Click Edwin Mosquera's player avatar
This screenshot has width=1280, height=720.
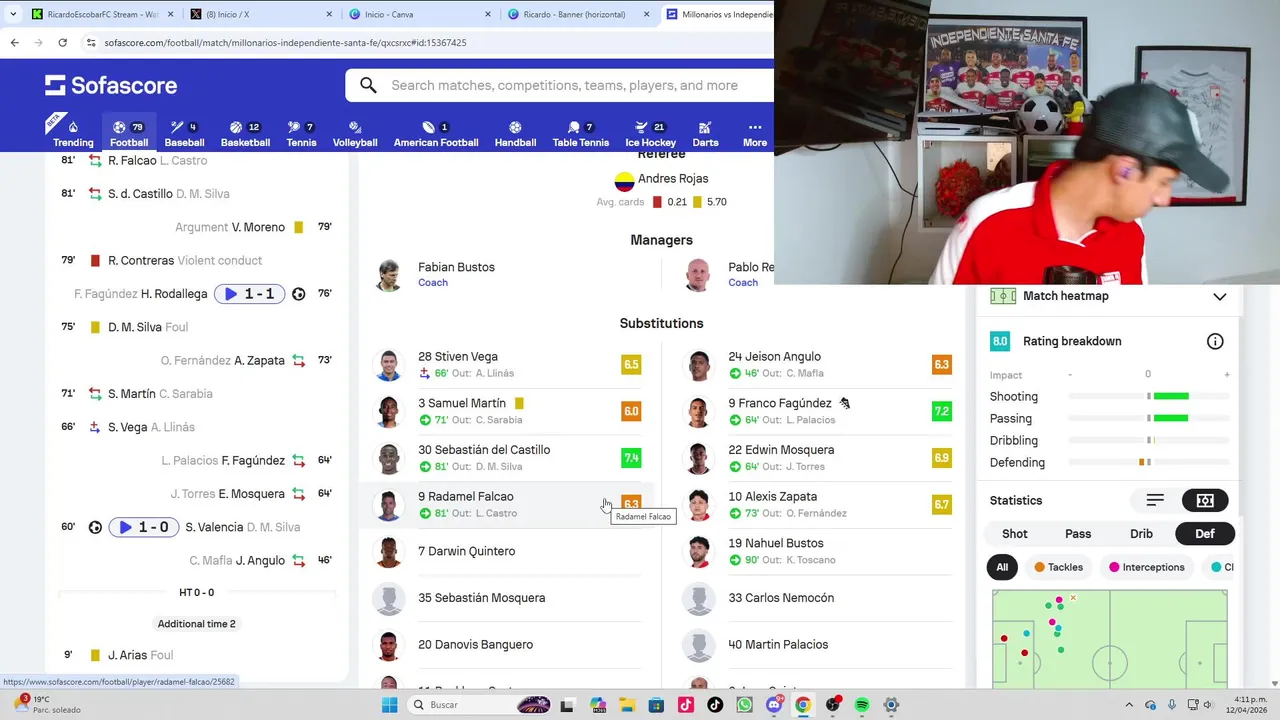[699, 458]
